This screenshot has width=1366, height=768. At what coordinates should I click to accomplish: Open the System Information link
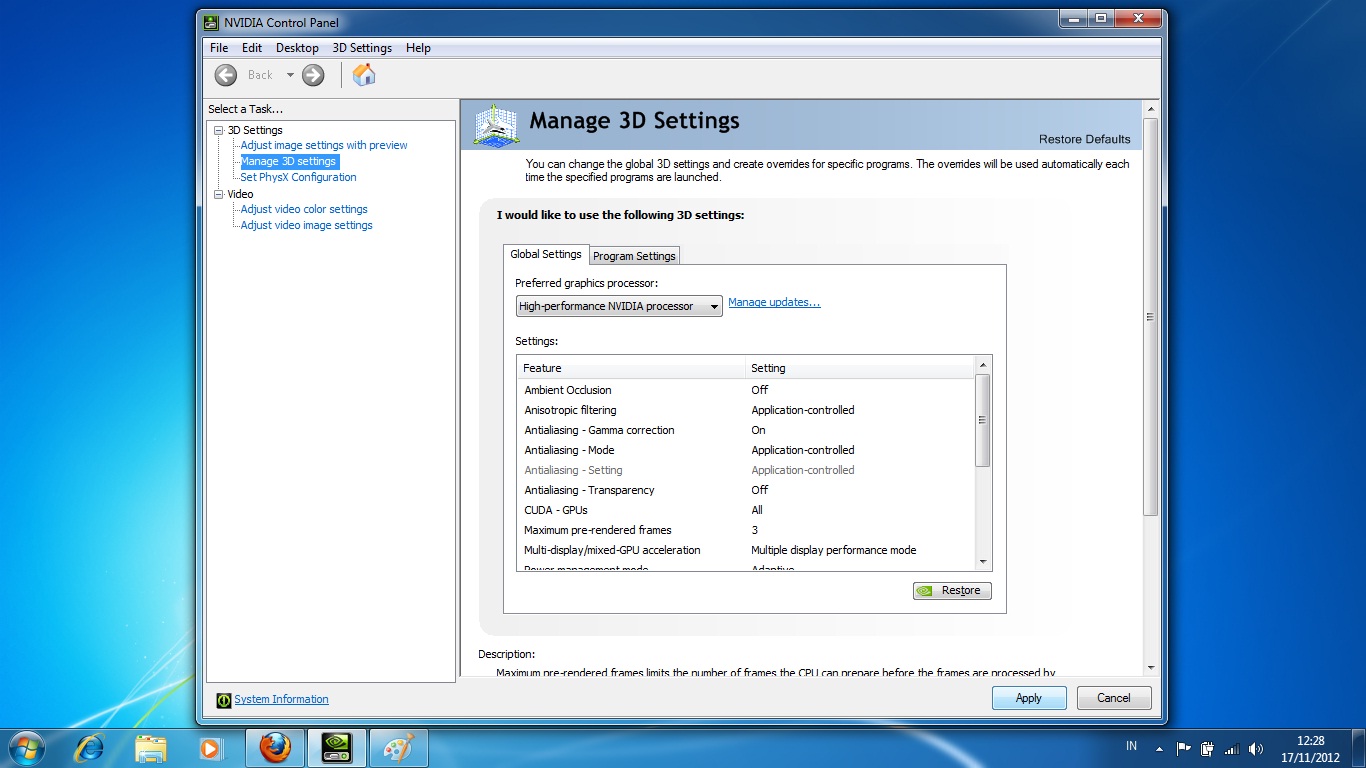click(x=281, y=699)
